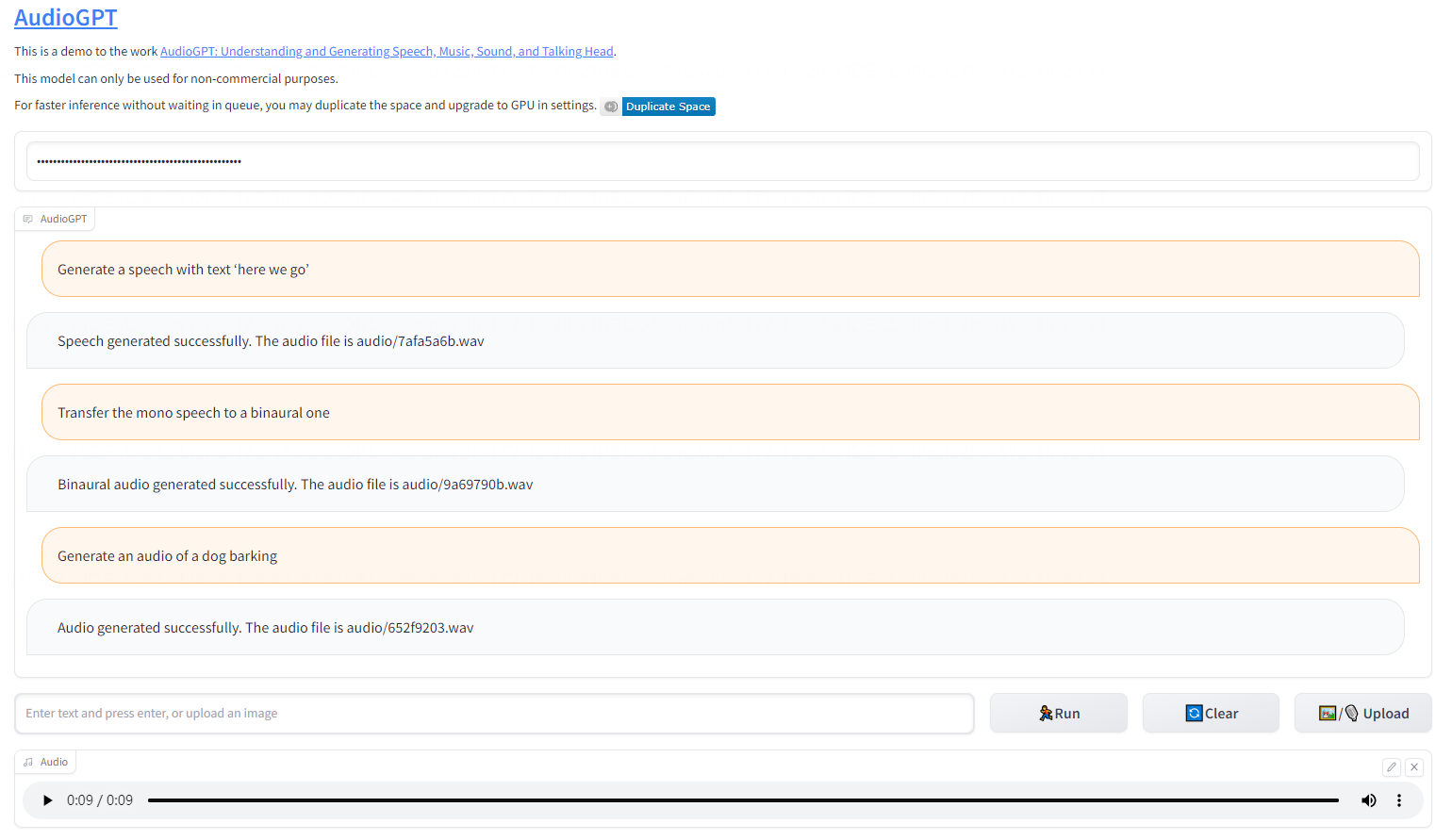Seek along the audio progress bar
The height and width of the screenshot is (840, 1452).
(x=743, y=800)
